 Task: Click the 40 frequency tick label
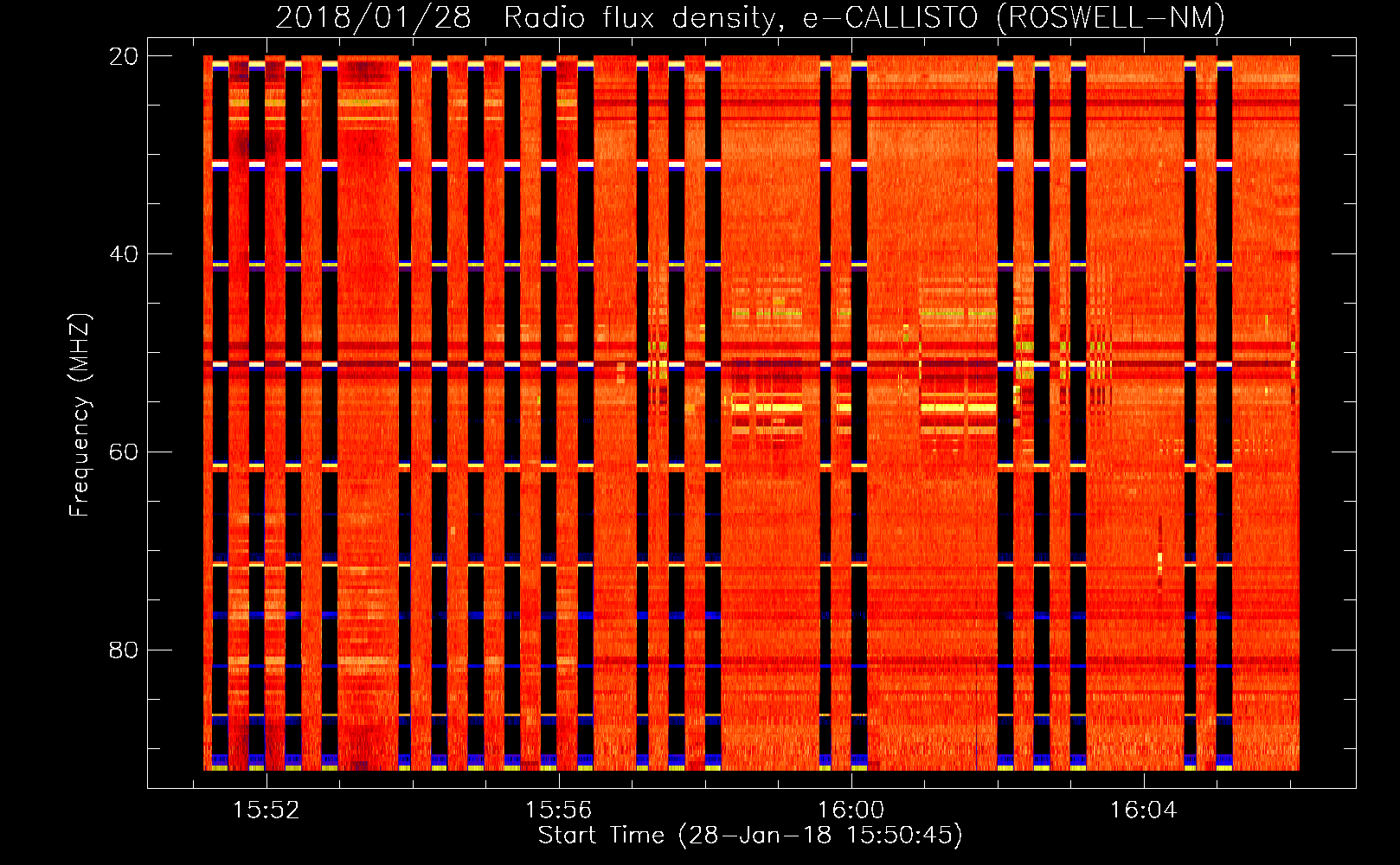click(x=124, y=254)
